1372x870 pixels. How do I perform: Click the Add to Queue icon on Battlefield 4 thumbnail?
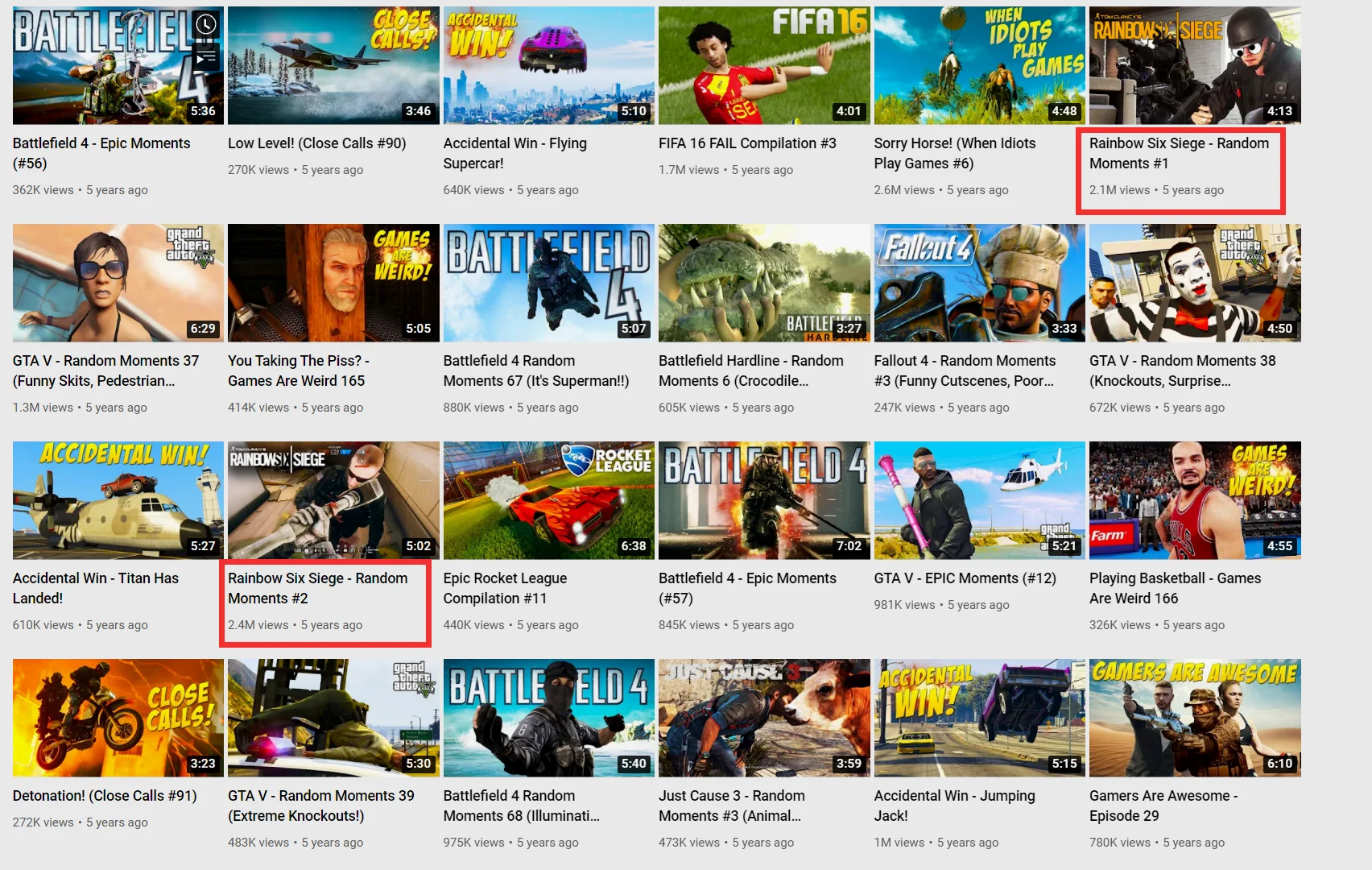(206, 57)
